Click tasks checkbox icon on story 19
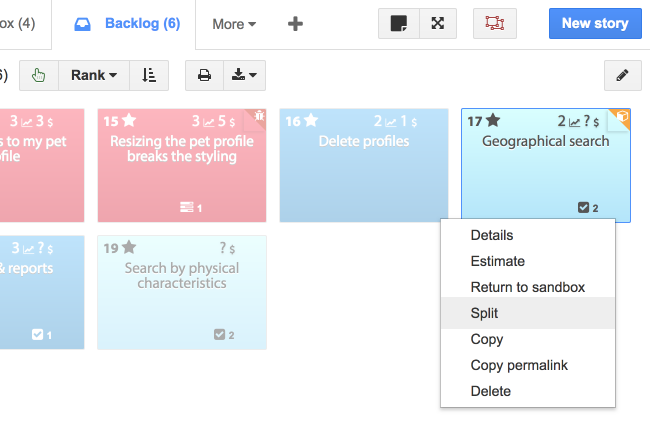The height and width of the screenshot is (433, 650). (x=219, y=335)
